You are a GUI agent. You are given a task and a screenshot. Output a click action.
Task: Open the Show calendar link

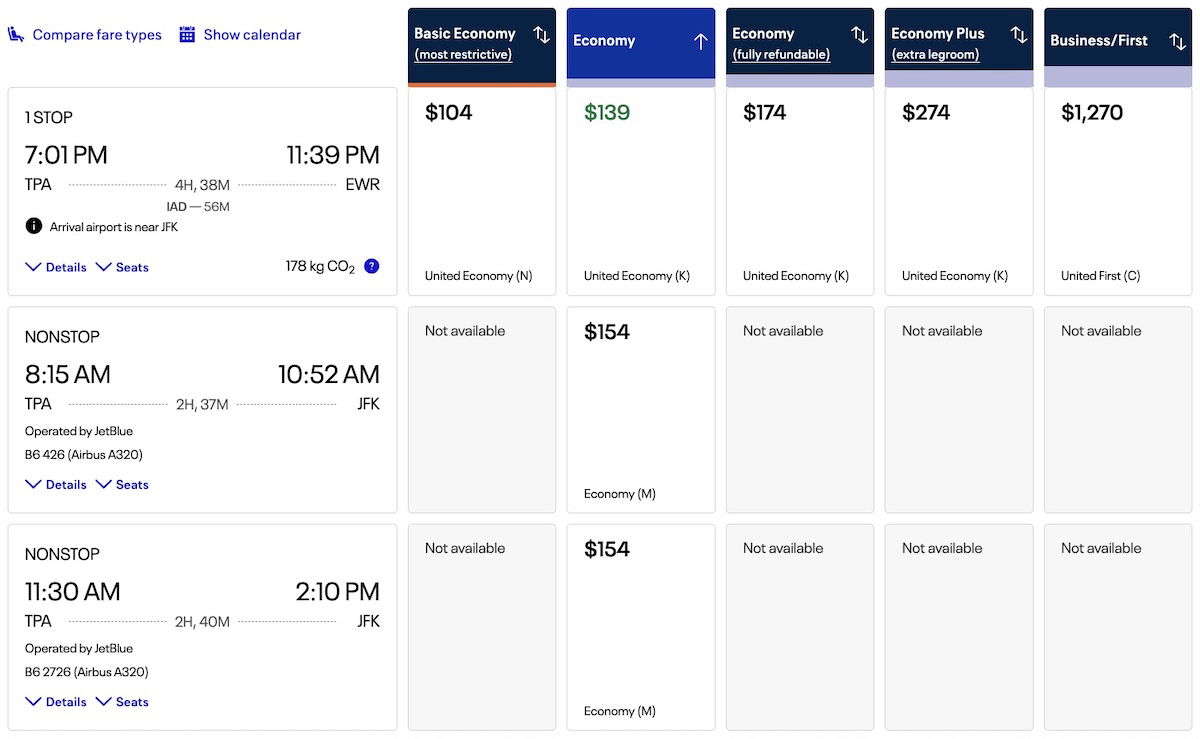(x=252, y=35)
